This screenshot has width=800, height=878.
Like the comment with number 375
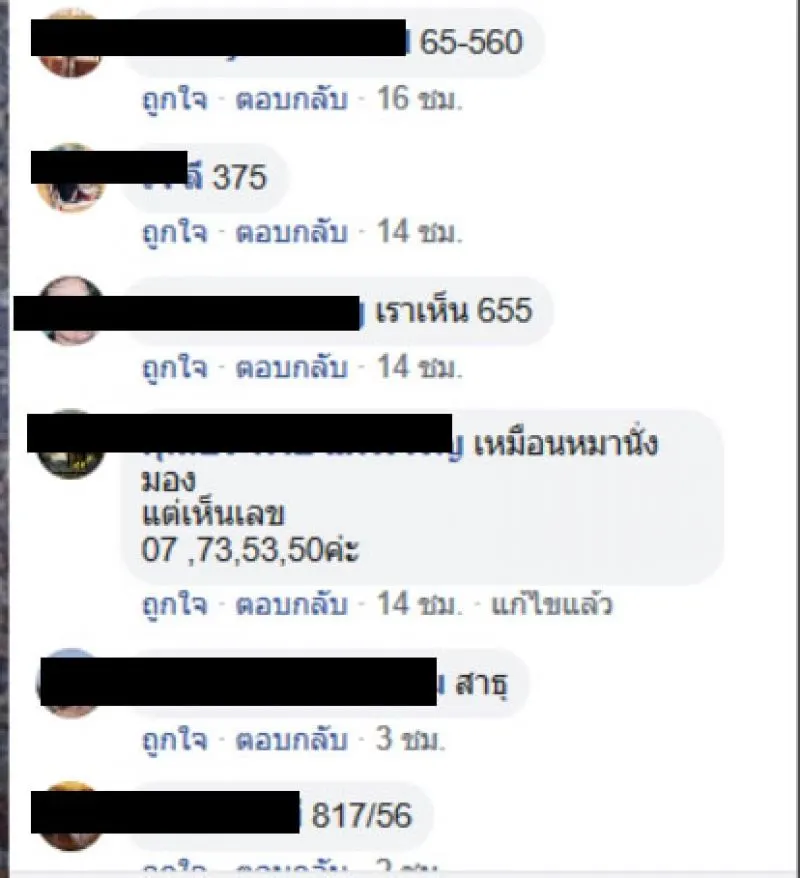point(175,233)
